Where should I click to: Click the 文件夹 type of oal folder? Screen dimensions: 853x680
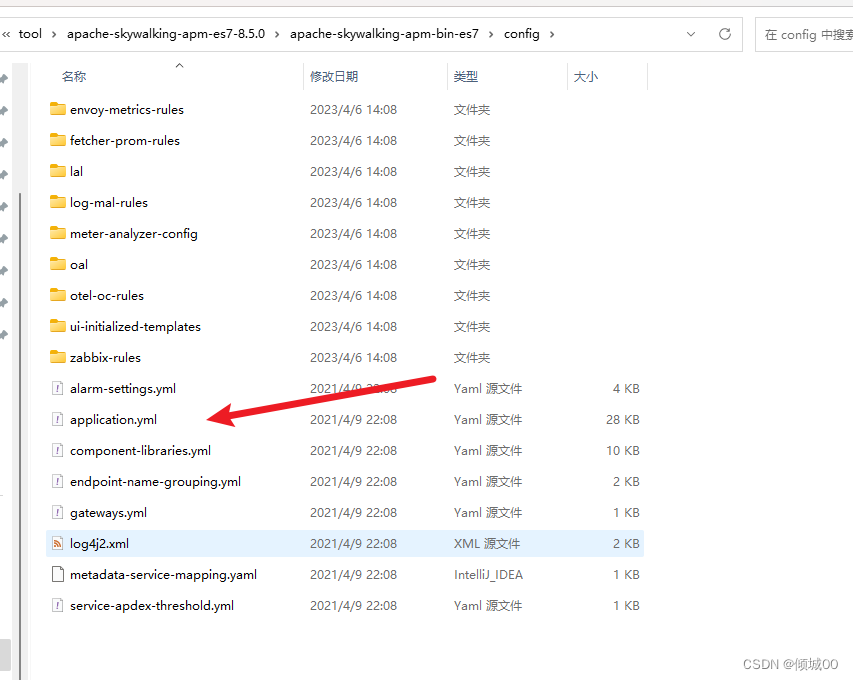click(x=472, y=264)
